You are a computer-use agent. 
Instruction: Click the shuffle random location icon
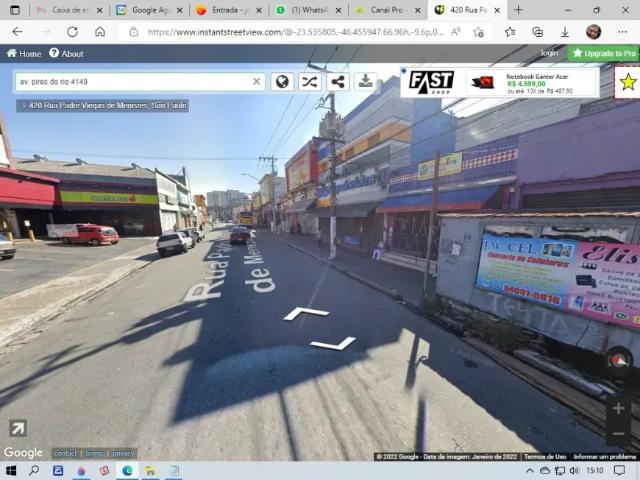coord(310,82)
